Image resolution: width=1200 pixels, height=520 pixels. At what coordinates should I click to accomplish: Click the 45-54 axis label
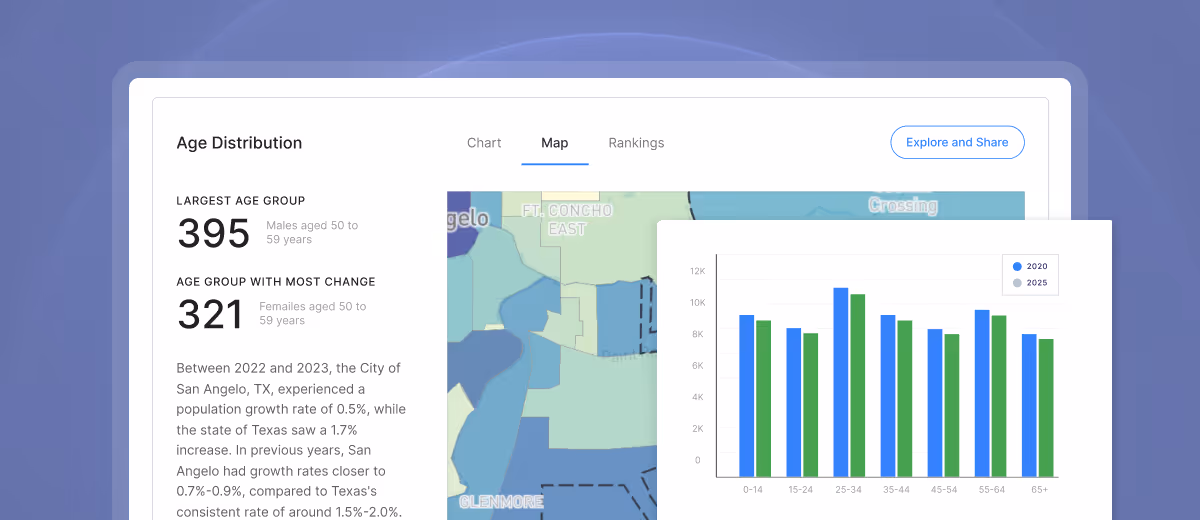point(942,490)
